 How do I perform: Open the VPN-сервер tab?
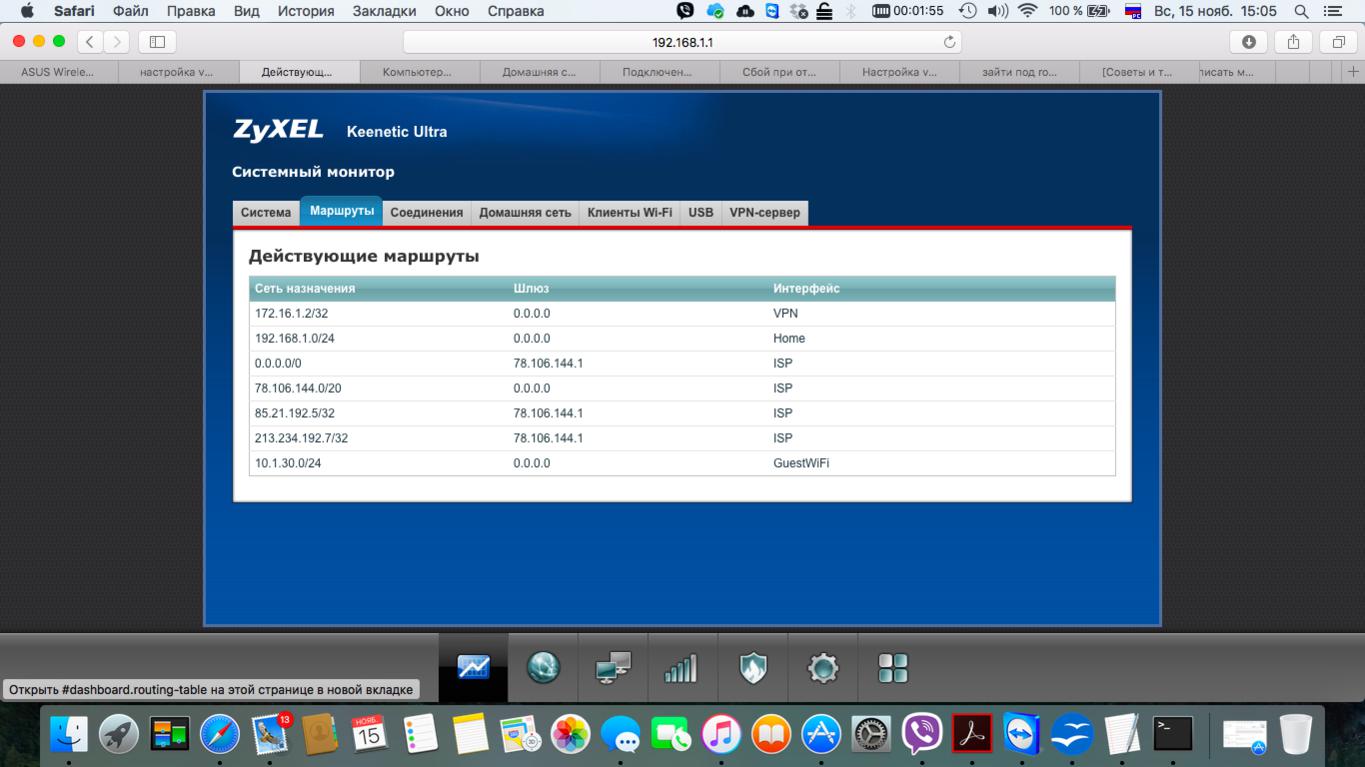pyautogui.click(x=764, y=213)
